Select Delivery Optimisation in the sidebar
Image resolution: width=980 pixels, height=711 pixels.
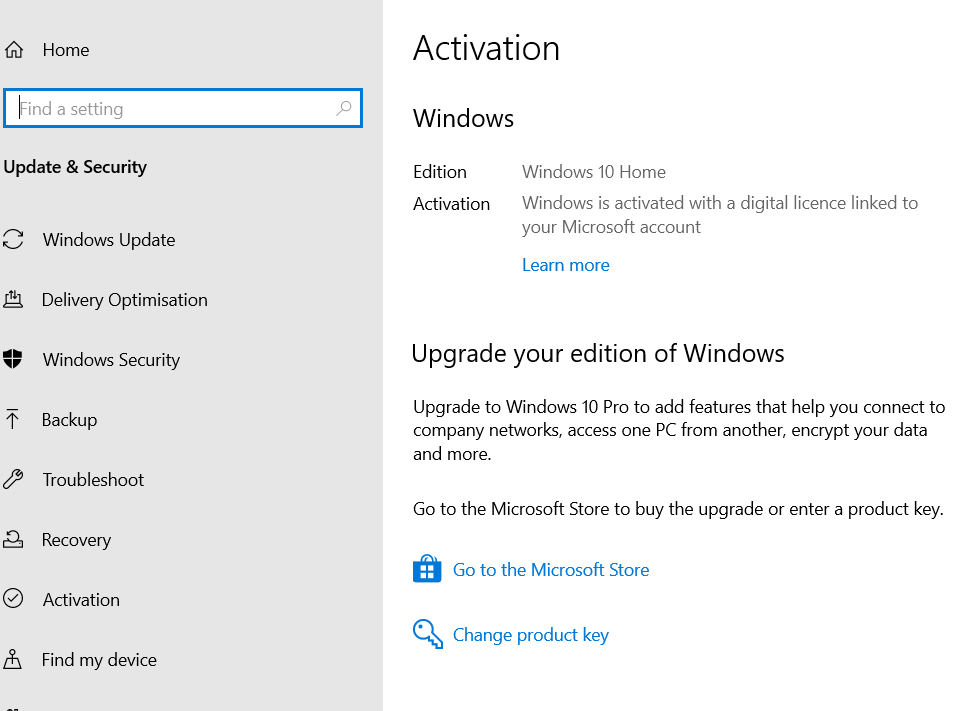[124, 300]
